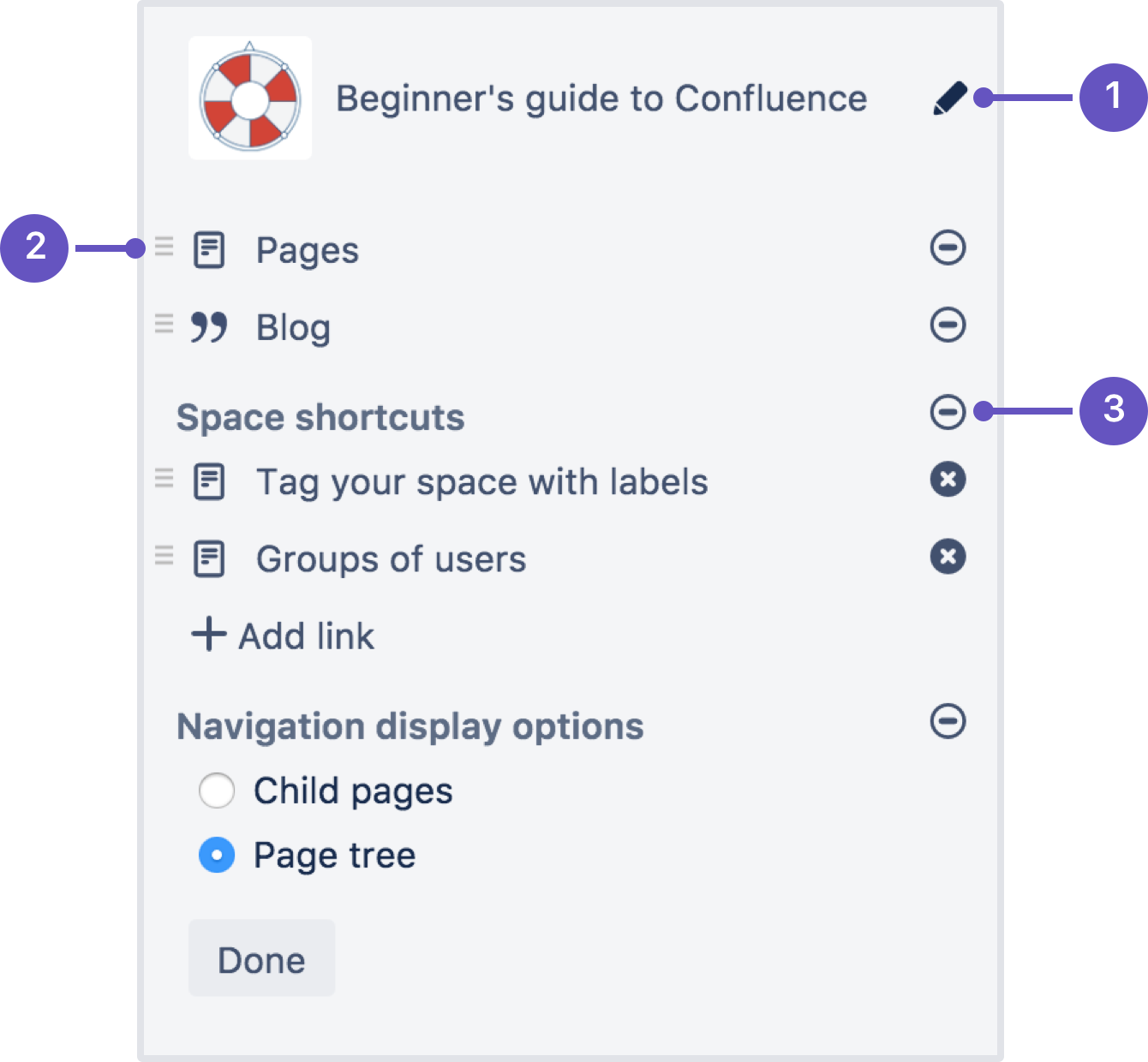This screenshot has height=1062, width=1148.
Task: Remove the 'Tag your space with labels' shortcut
Action: point(948,480)
